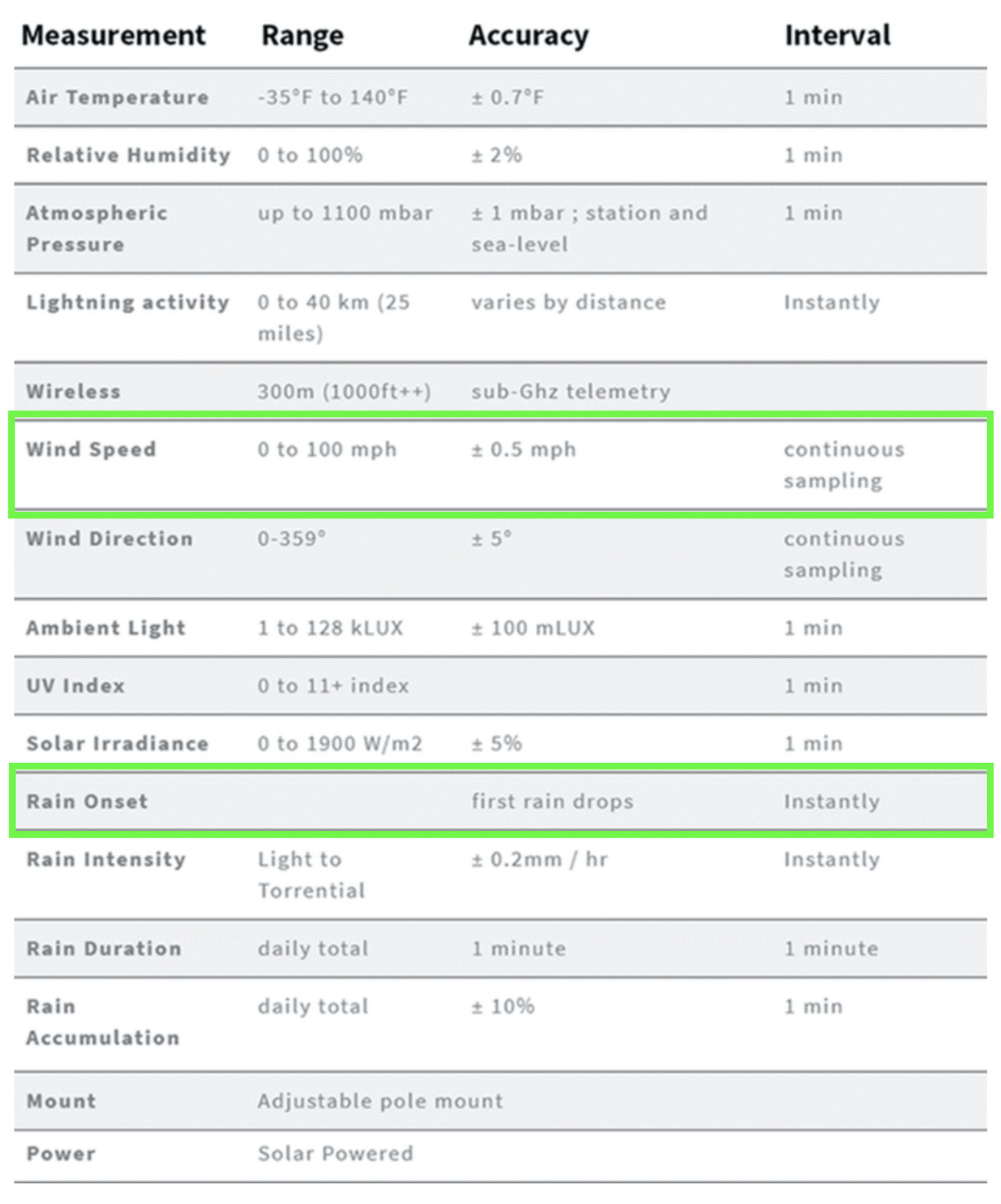The width and height of the screenshot is (1001, 1204).
Task: Click the Range column header
Action: tap(302, 35)
